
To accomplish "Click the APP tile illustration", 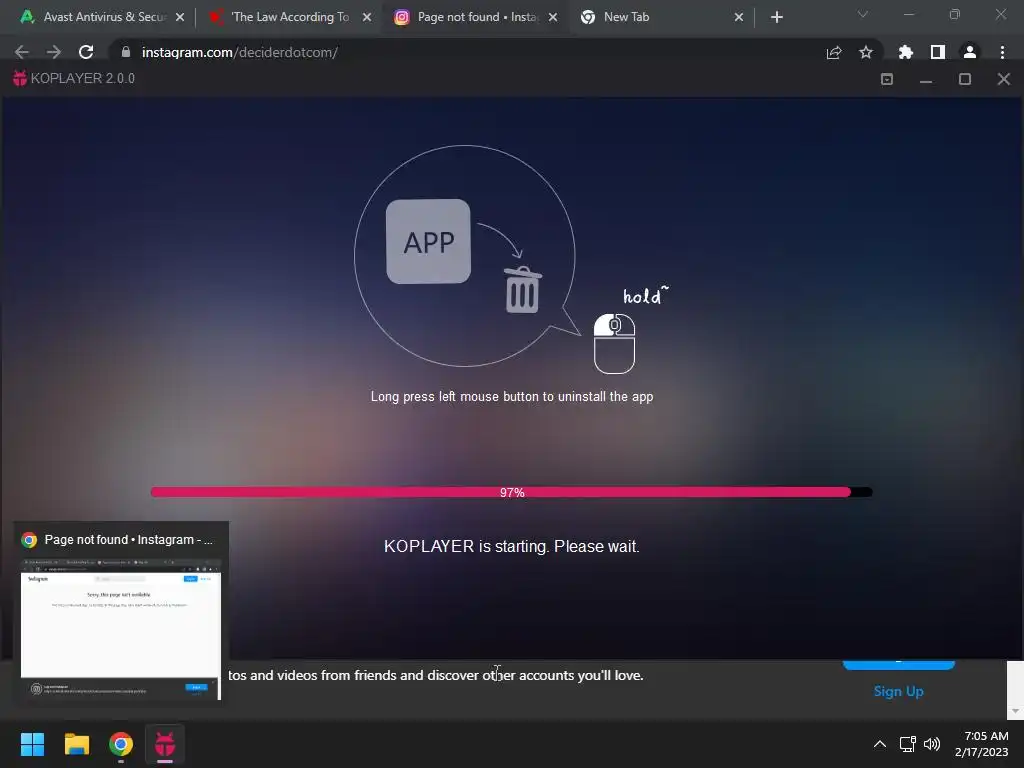I will [428, 242].
